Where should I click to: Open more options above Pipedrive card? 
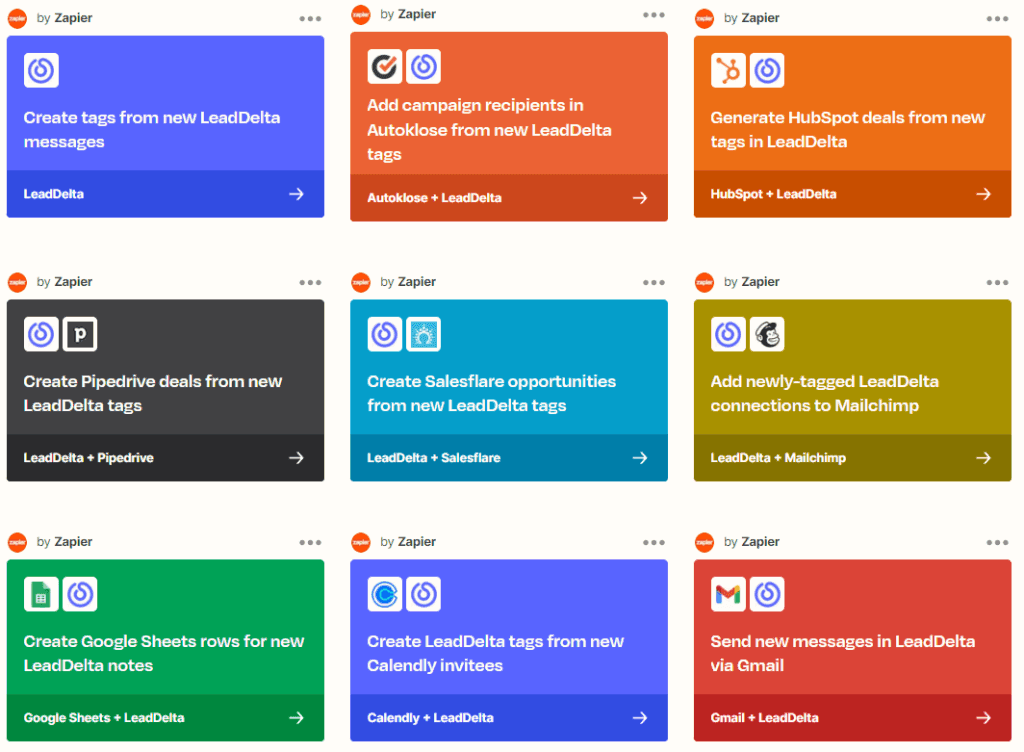pyautogui.click(x=310, y=283)
